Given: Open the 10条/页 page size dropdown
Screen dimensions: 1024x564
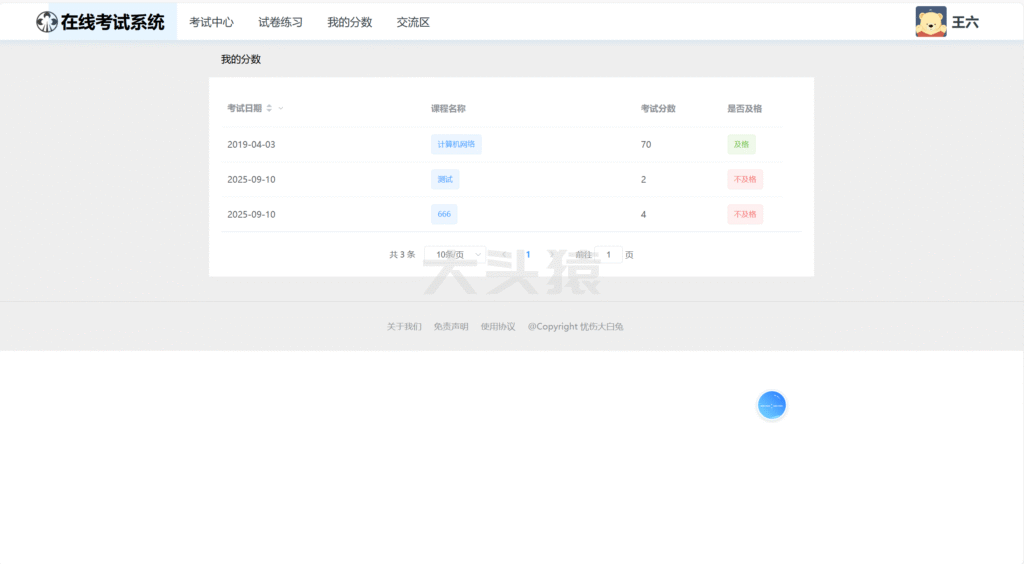Looking at the screenshot, I should [x=455, y=255].
